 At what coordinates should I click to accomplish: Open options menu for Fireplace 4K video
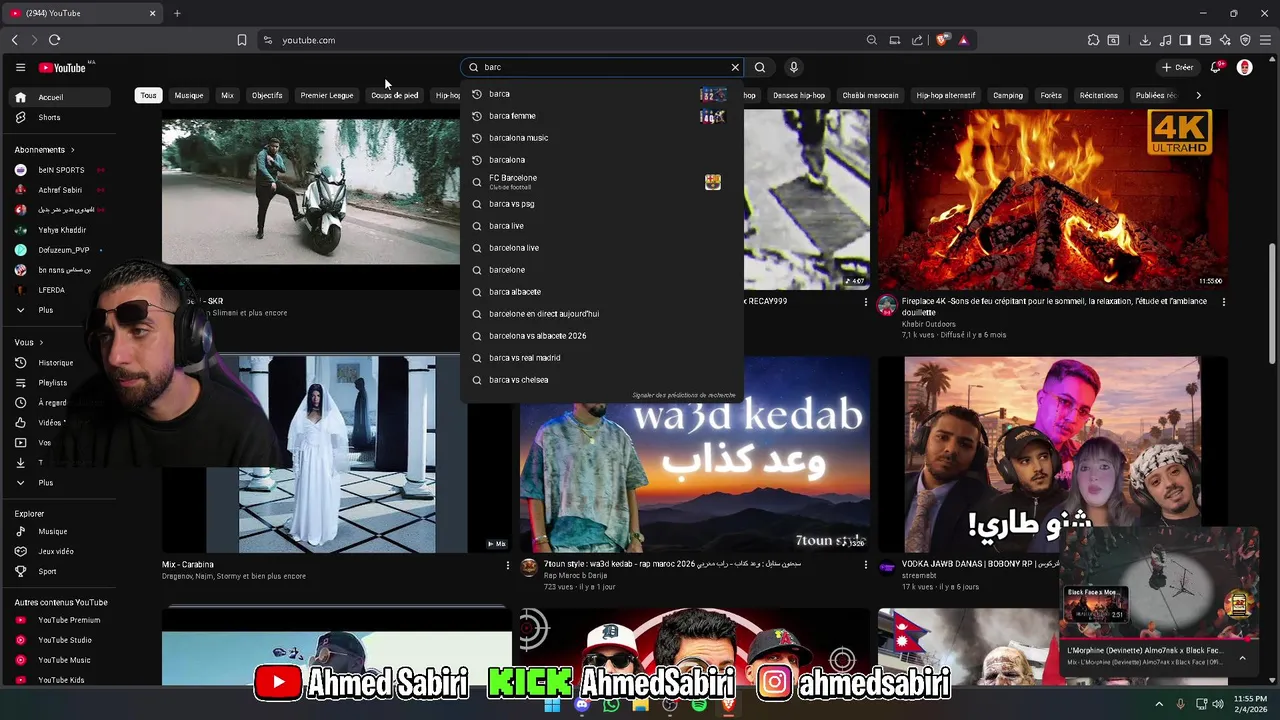[1223, 302]
